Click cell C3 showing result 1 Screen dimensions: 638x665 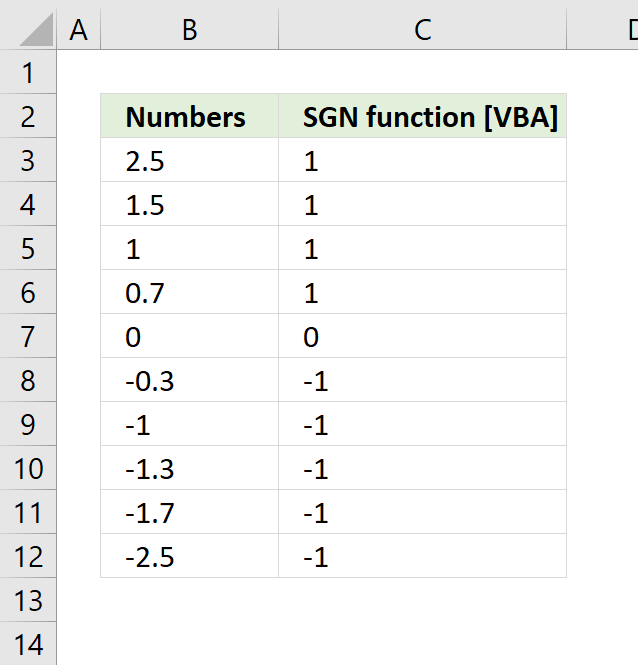[422, 161]
